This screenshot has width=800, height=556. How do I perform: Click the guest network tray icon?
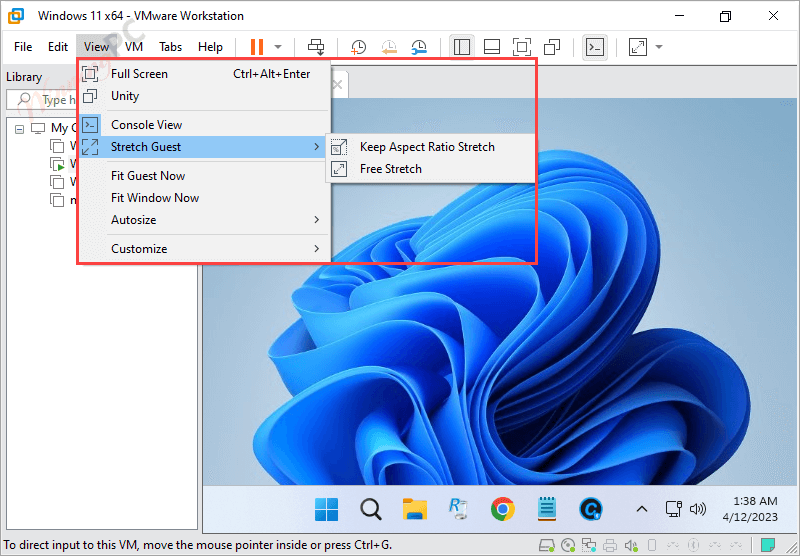(673, 509)
